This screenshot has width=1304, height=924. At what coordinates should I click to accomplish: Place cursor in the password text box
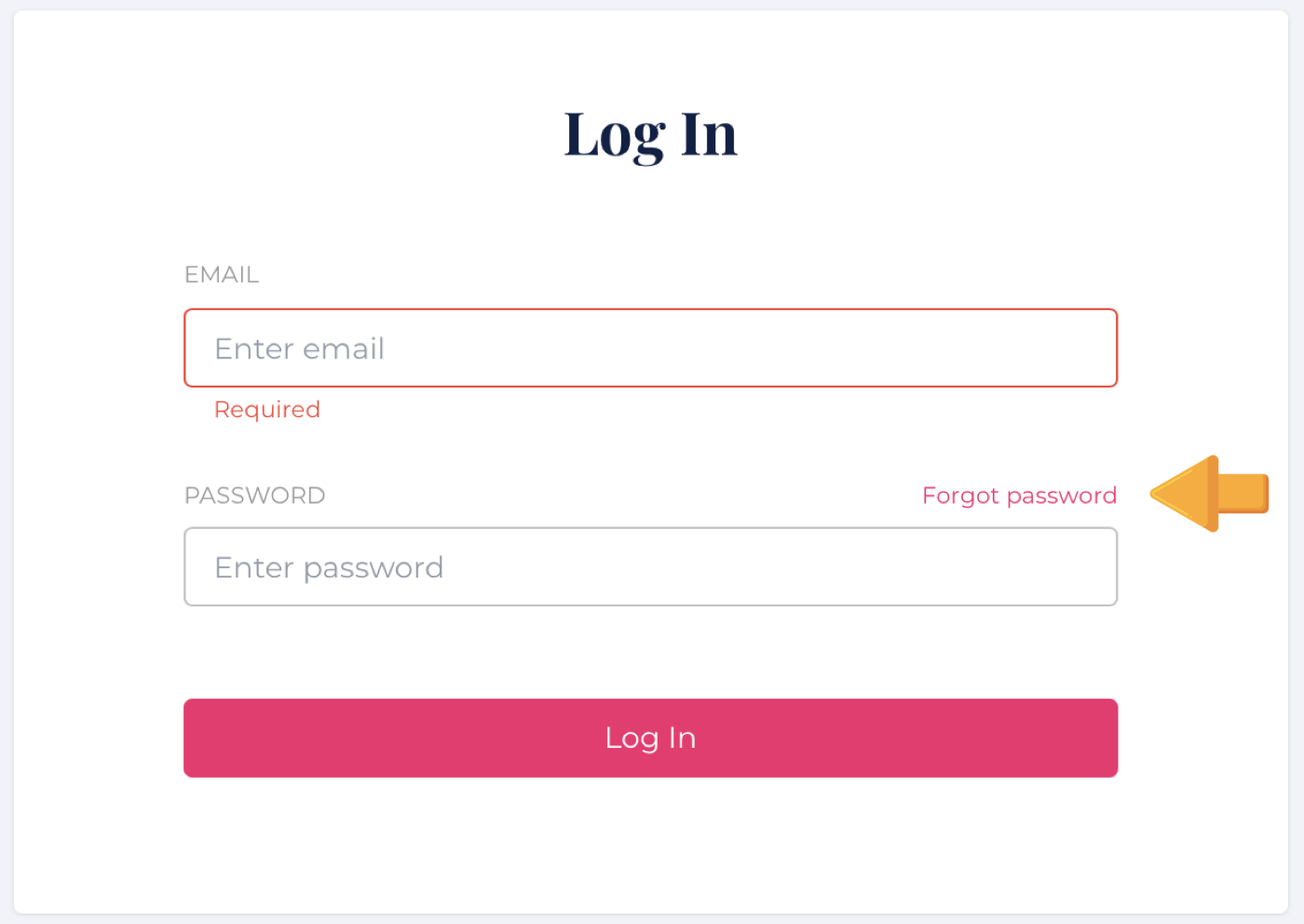(650, 567)
